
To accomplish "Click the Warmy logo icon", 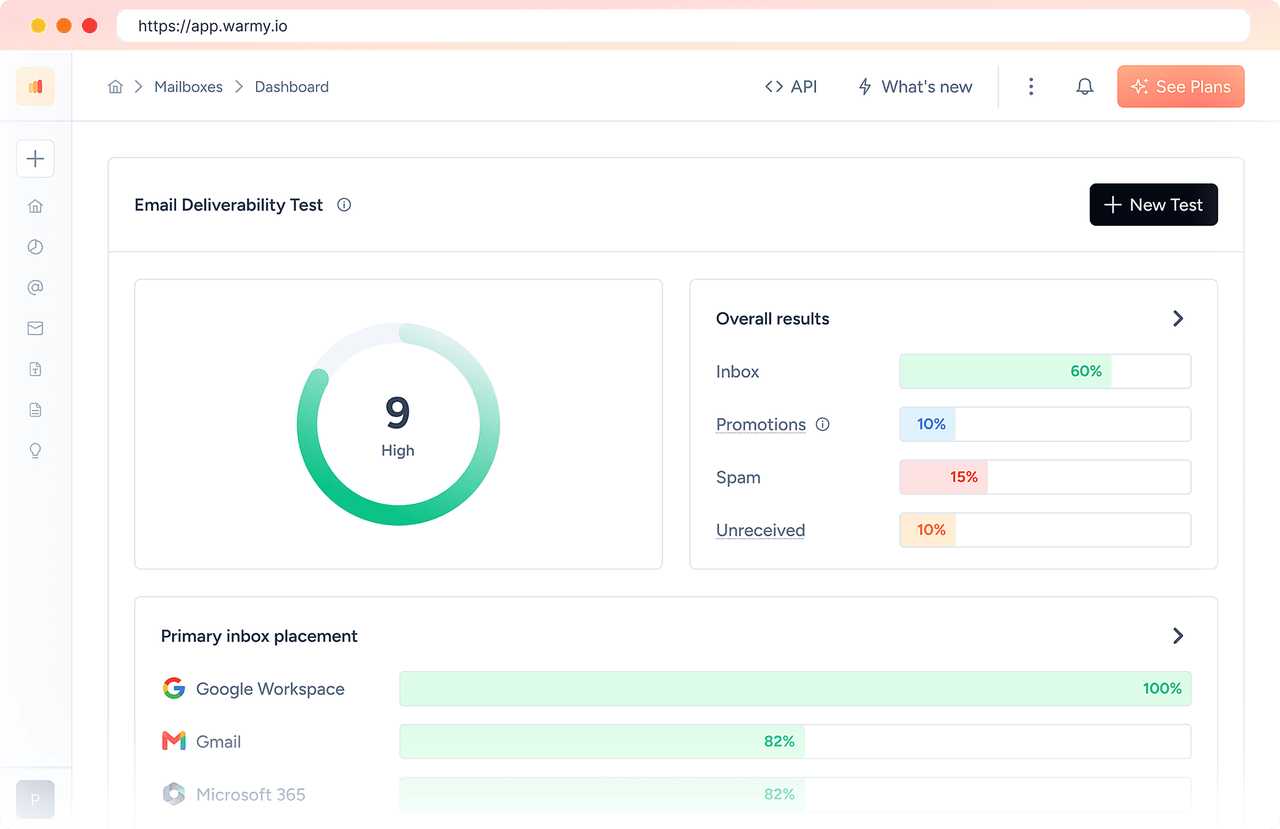I will click(x=35, y=87).
